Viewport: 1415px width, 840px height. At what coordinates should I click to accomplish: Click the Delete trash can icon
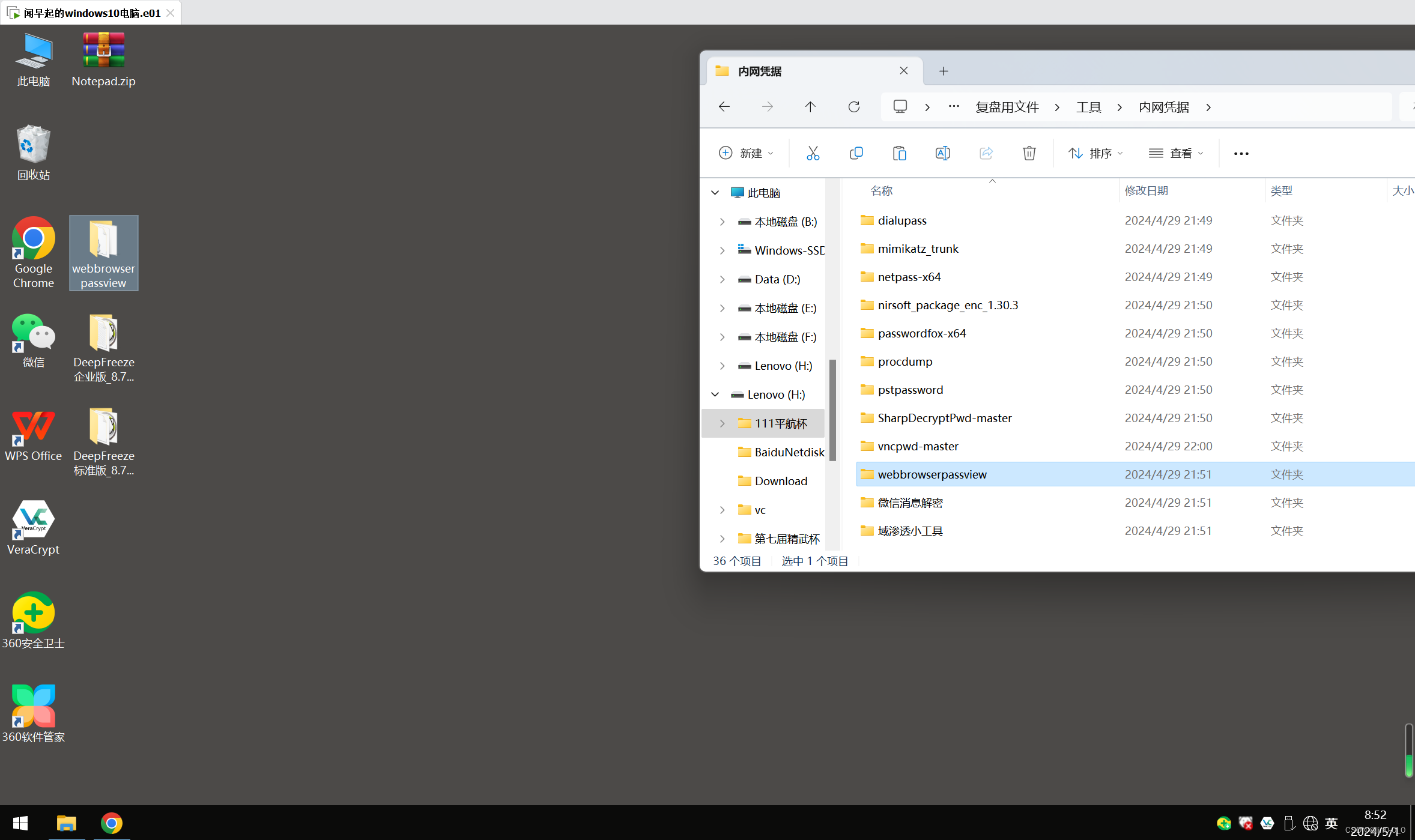click(x=1029, y=153)
